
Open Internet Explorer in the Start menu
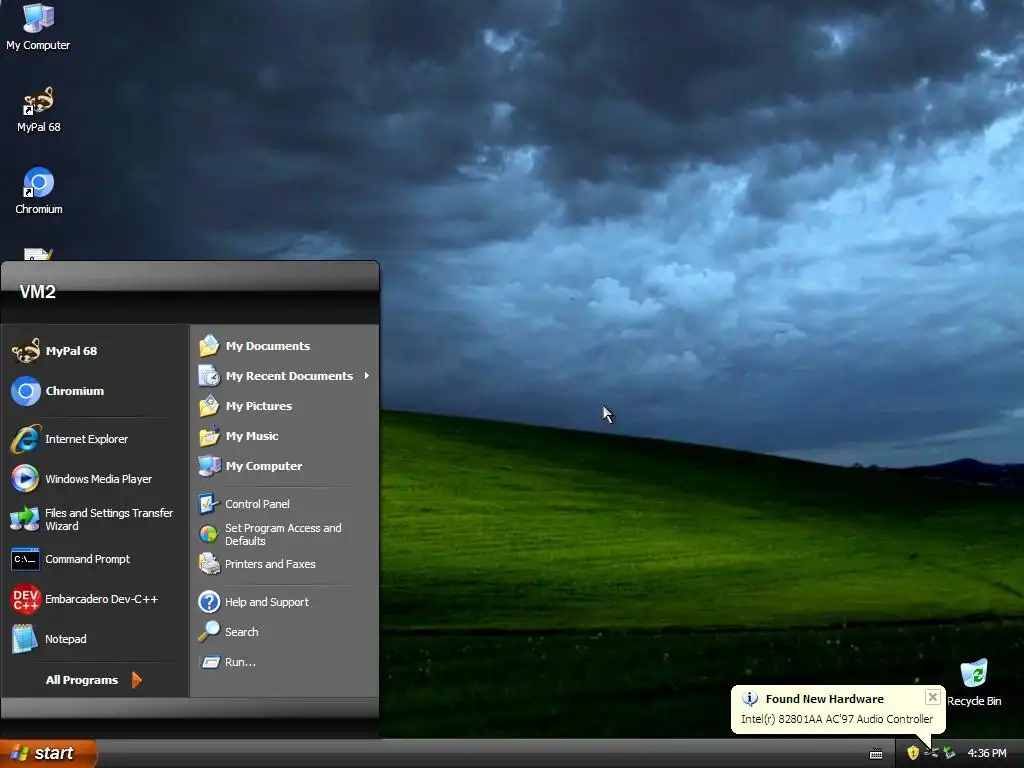tap(95, 439)
